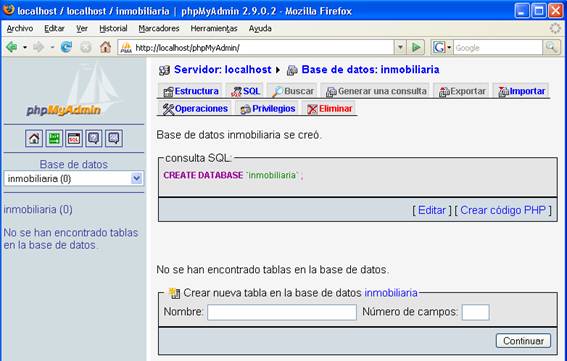Screen dimensions: 567x361
Task: Open the phpMyAdmin documentation icon
Action: (x=94, y=138)
